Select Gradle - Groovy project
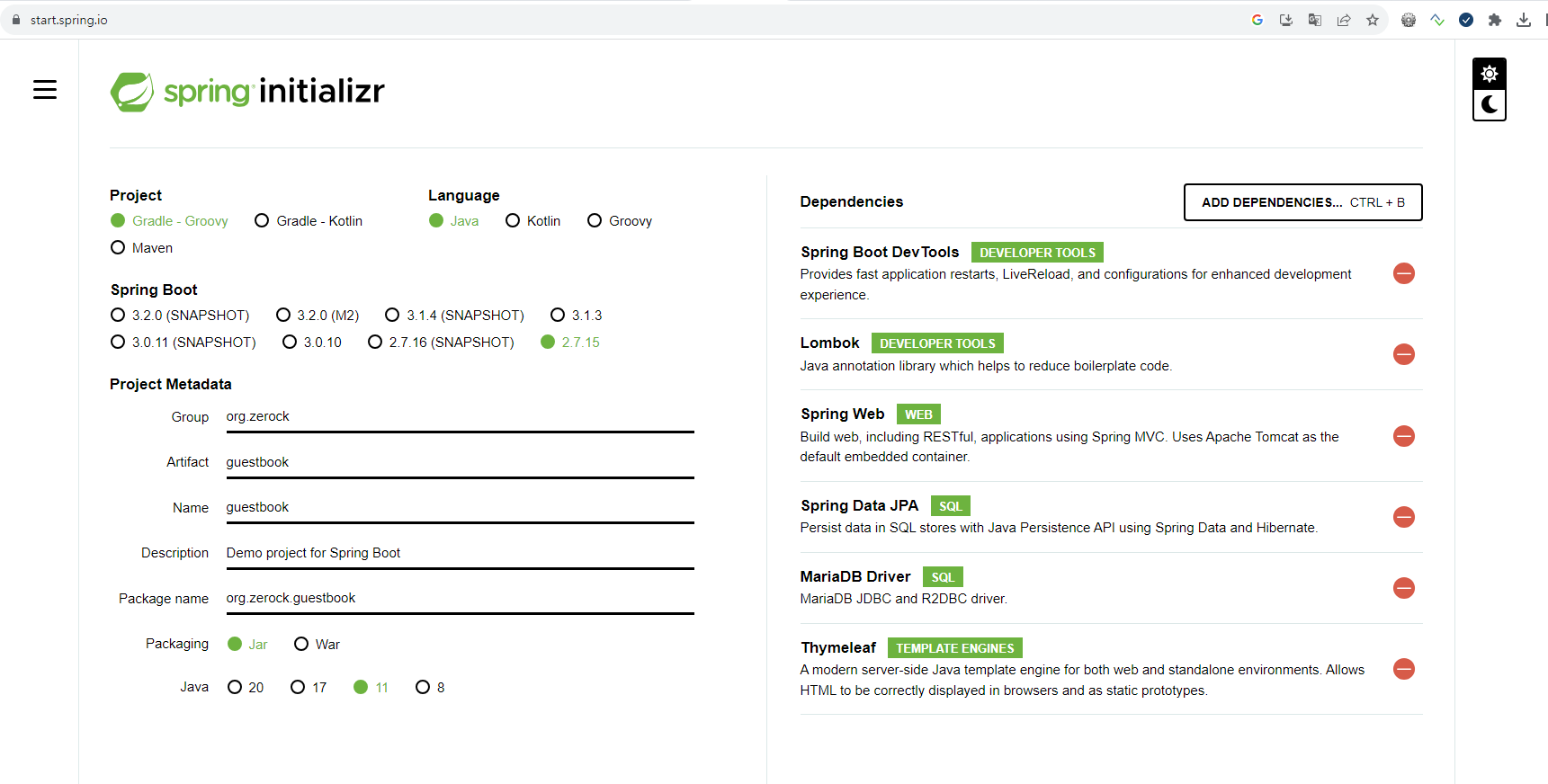This screenshot has height=784, width=1548. tap(169, 221)
